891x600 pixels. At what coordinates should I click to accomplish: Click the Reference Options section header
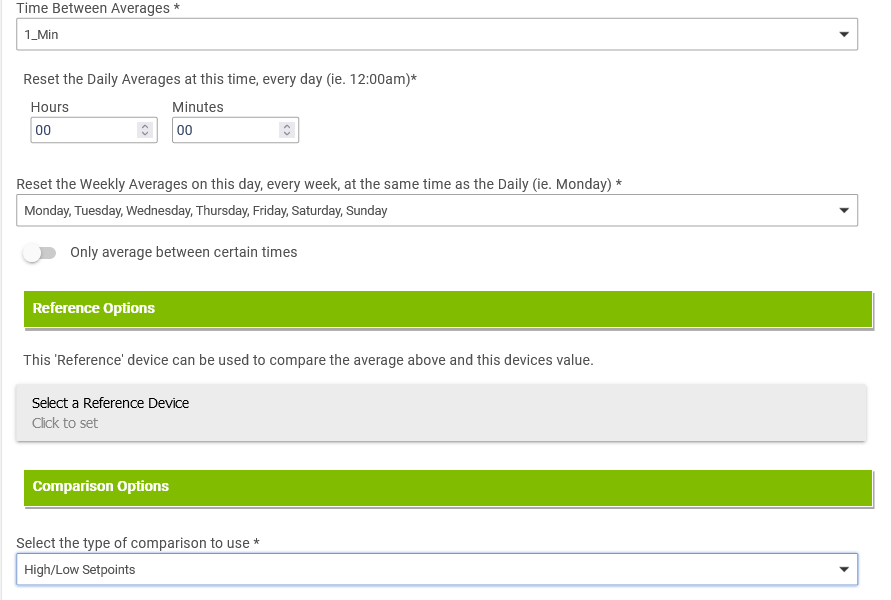[x=448, y=309]
